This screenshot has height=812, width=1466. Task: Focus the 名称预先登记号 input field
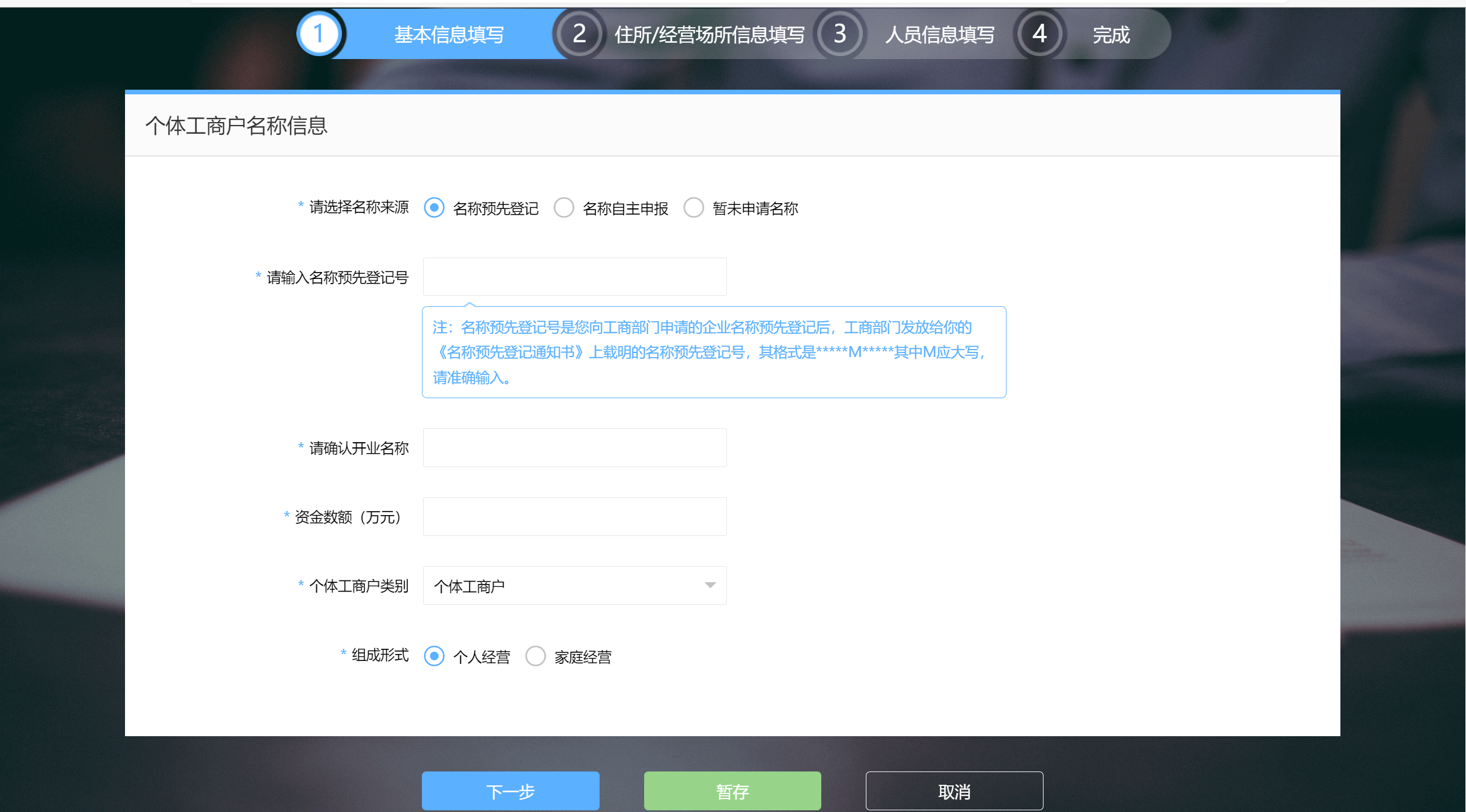tap(575, 277)
